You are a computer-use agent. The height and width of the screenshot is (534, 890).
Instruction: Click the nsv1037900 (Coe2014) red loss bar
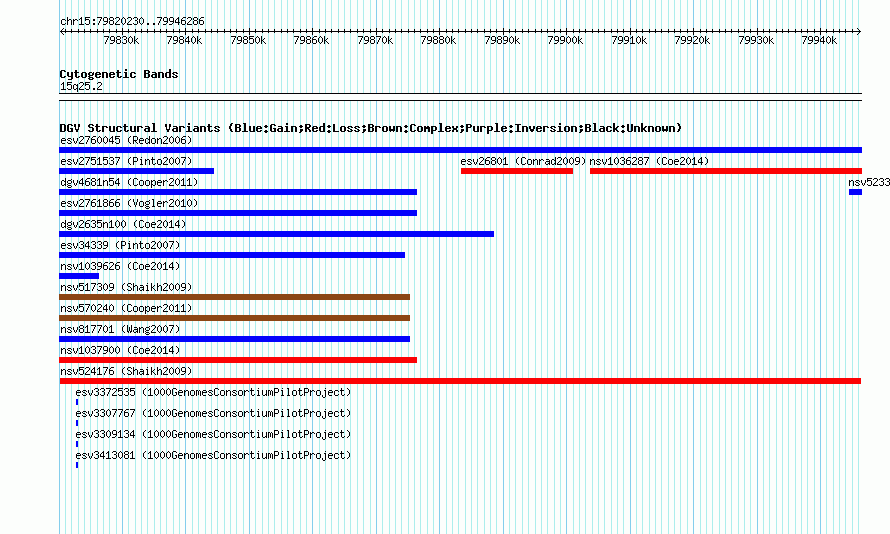point(238,360)
